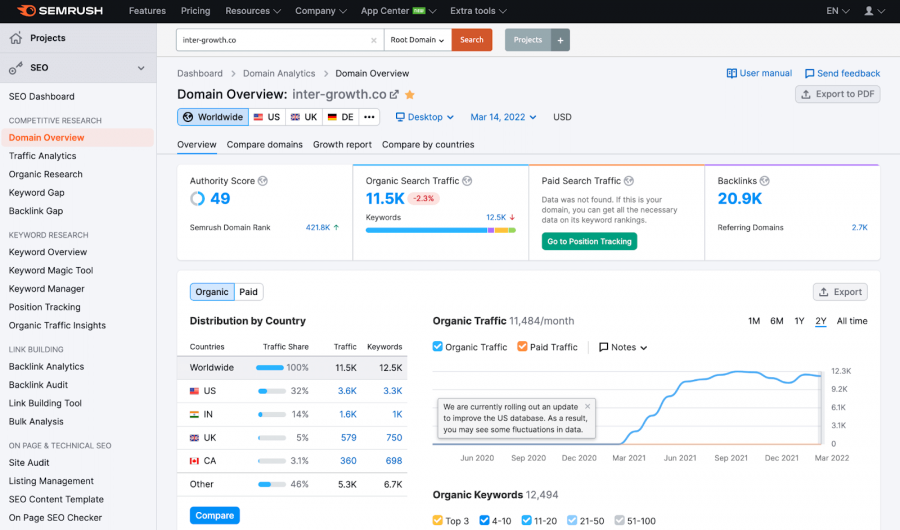Switch to Compare domains tab
This screenshot has height=530, width=900.
(x=265, y=145)
